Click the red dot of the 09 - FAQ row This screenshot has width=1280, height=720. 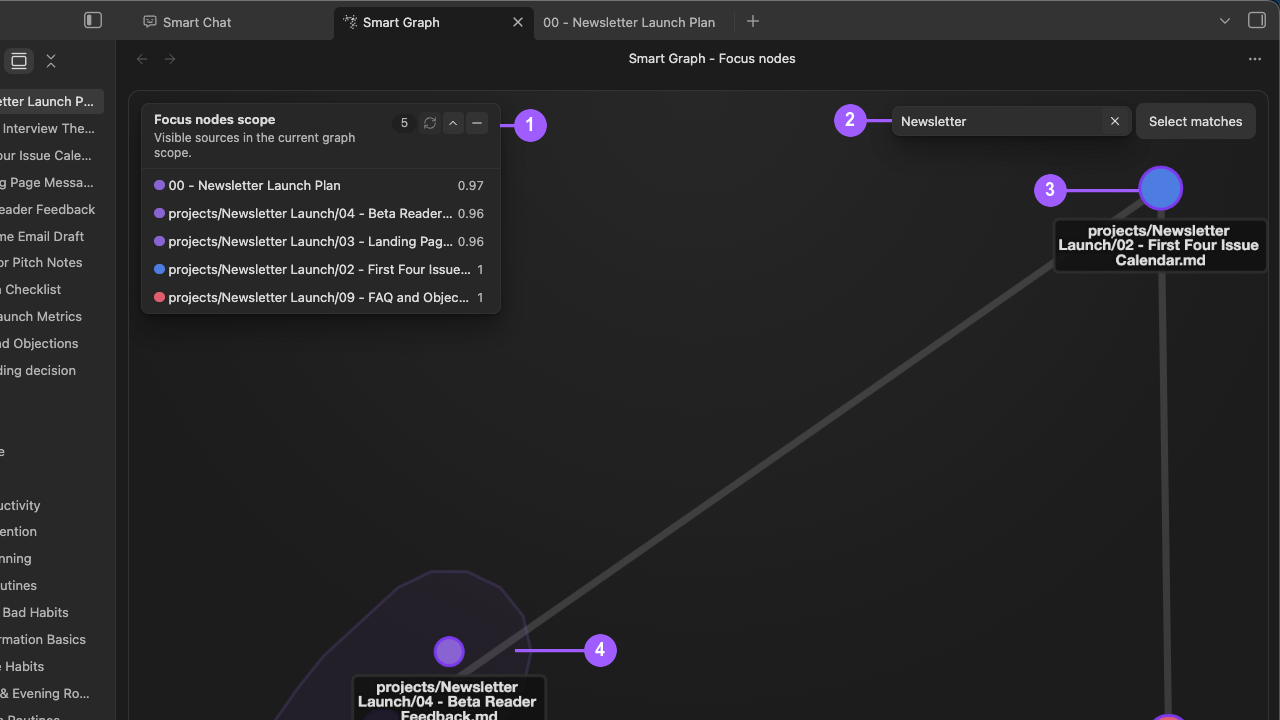point(159,297)
